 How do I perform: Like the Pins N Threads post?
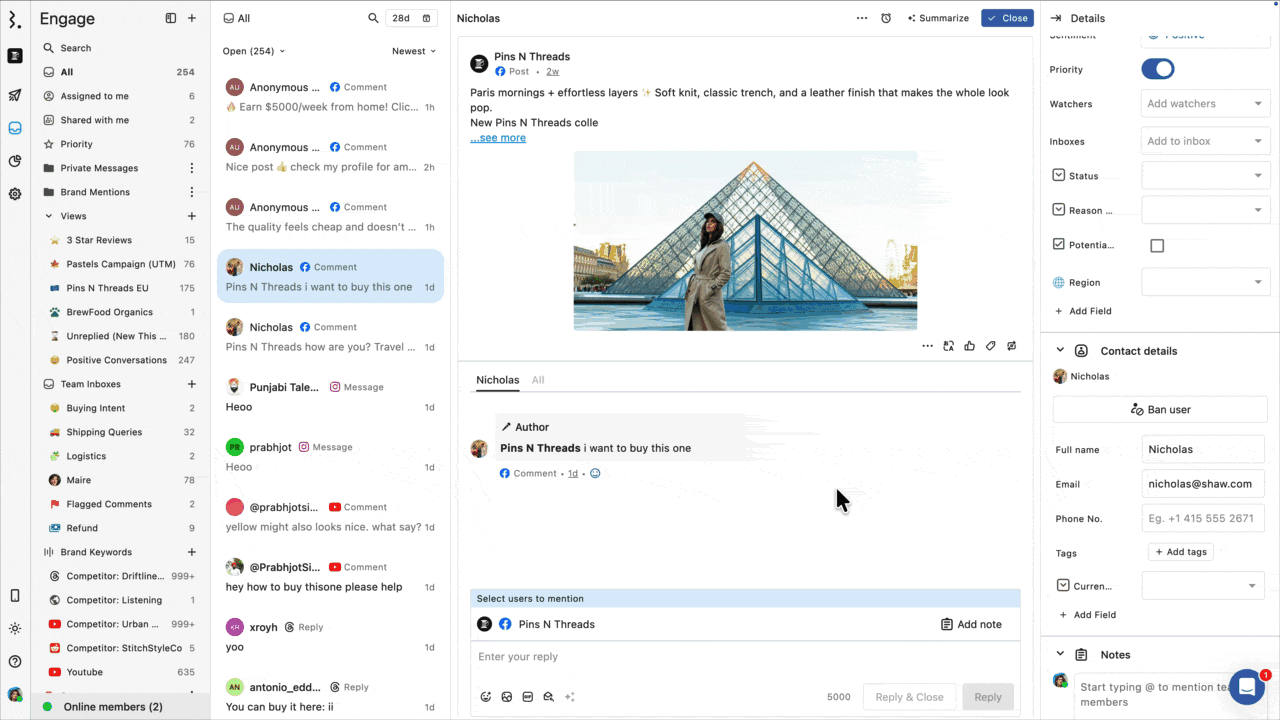[969, 346]
